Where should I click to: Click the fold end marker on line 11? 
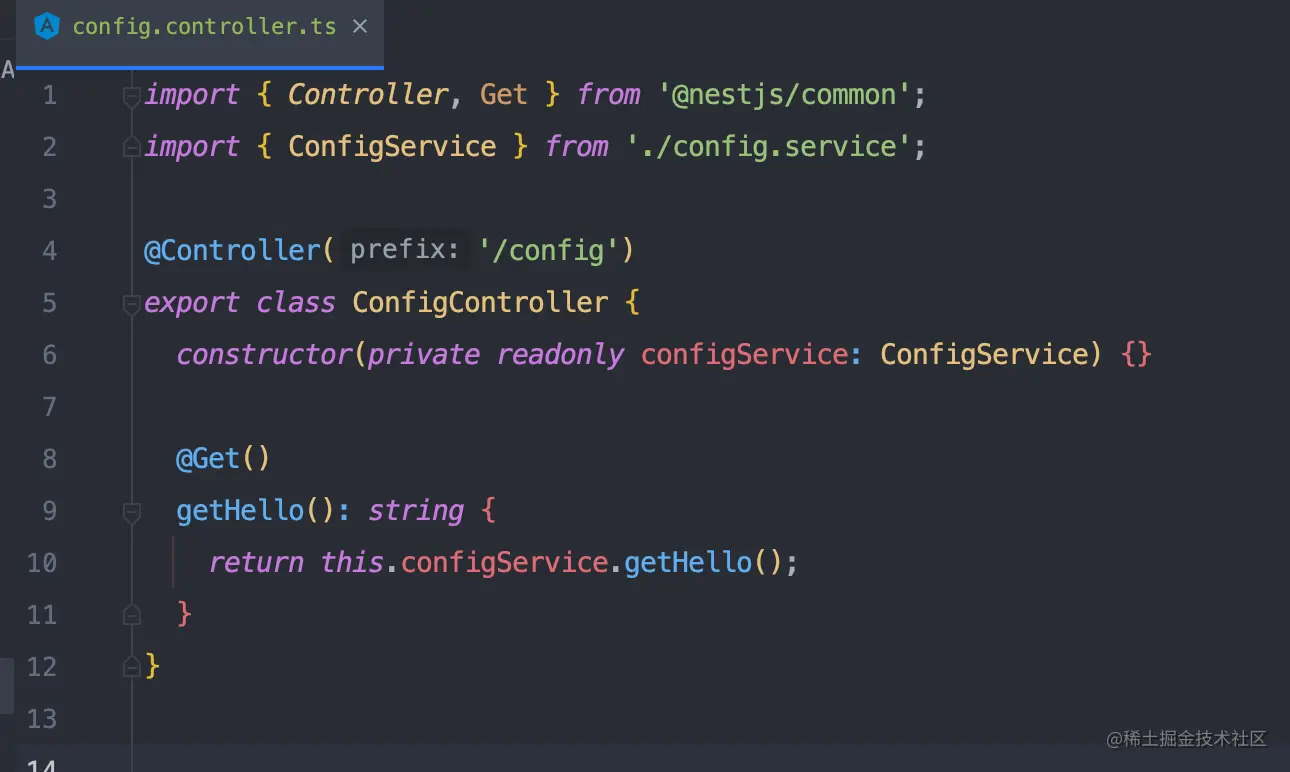(x=131, y=614)
